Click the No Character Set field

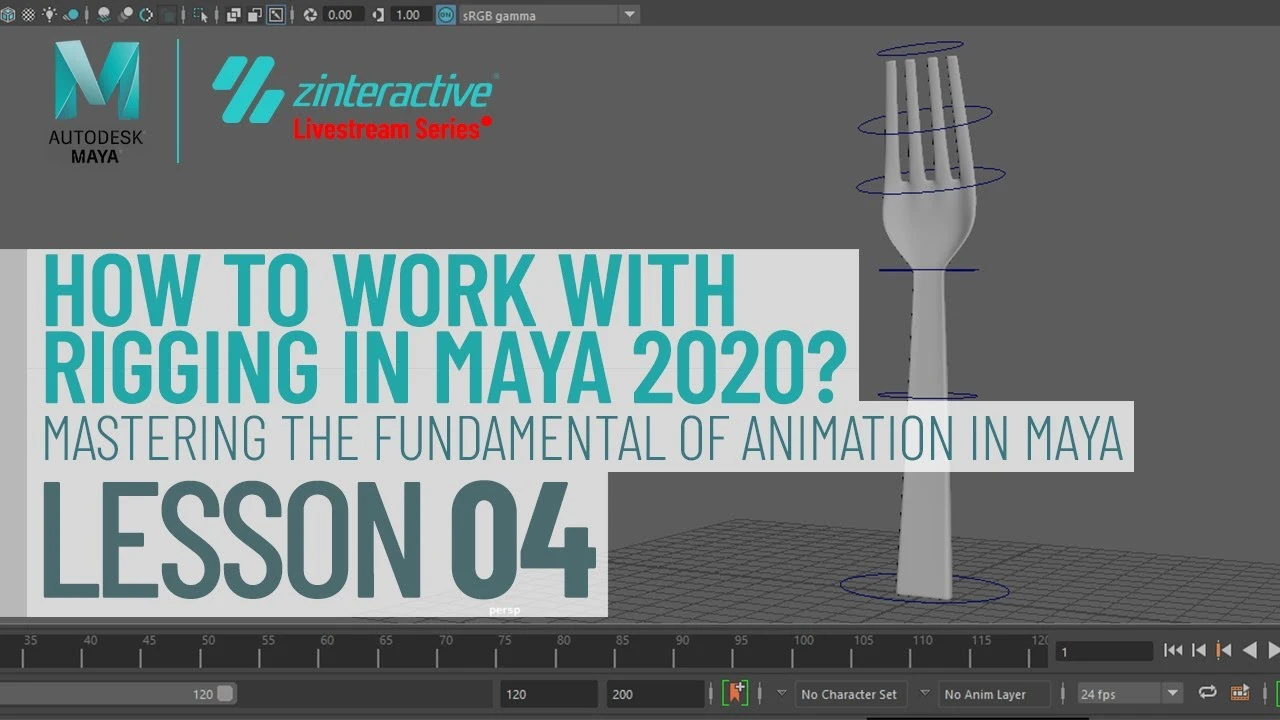click(x=851, y=694)
